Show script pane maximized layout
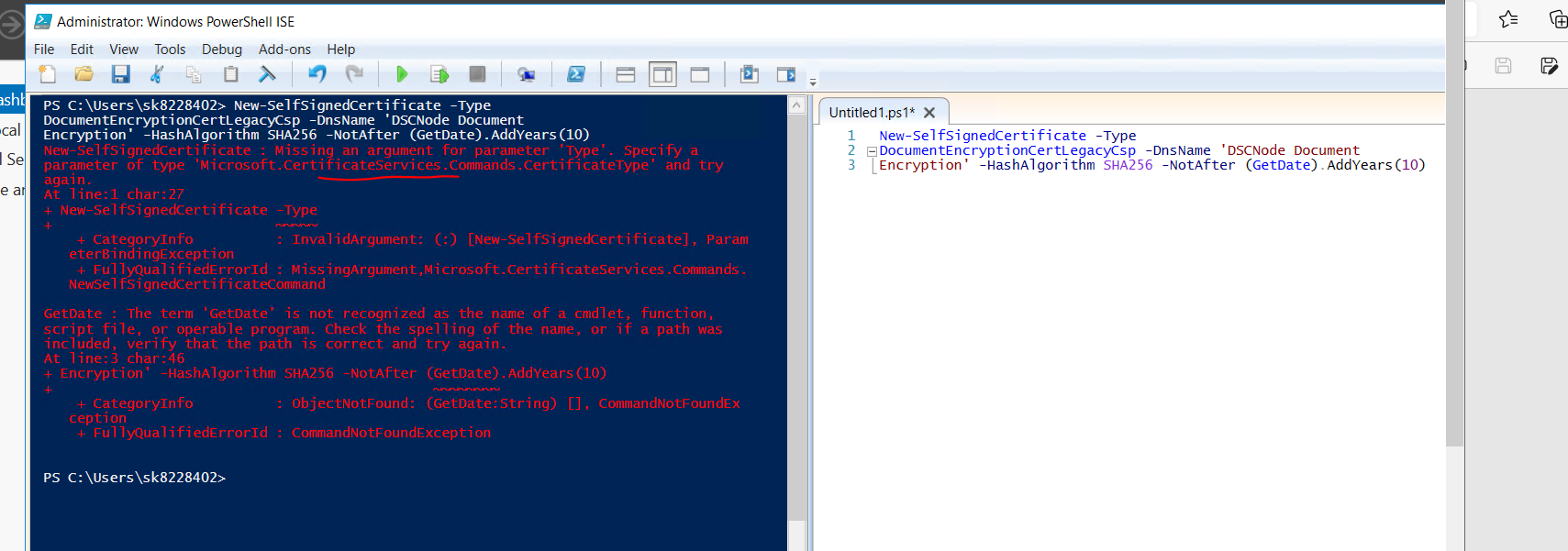 [x=700, y=74]
